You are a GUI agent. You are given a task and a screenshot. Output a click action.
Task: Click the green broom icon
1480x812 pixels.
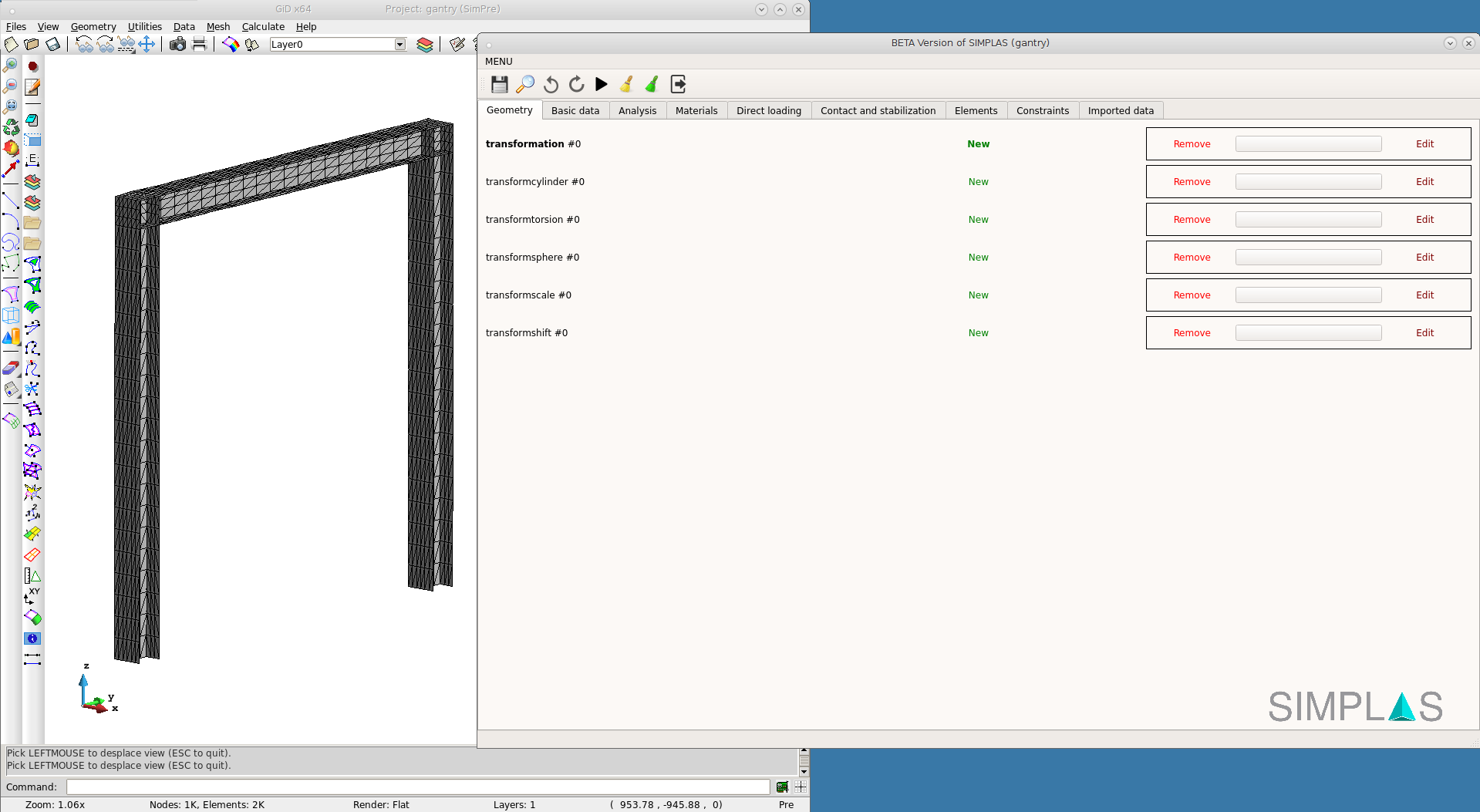coord(652,84)
